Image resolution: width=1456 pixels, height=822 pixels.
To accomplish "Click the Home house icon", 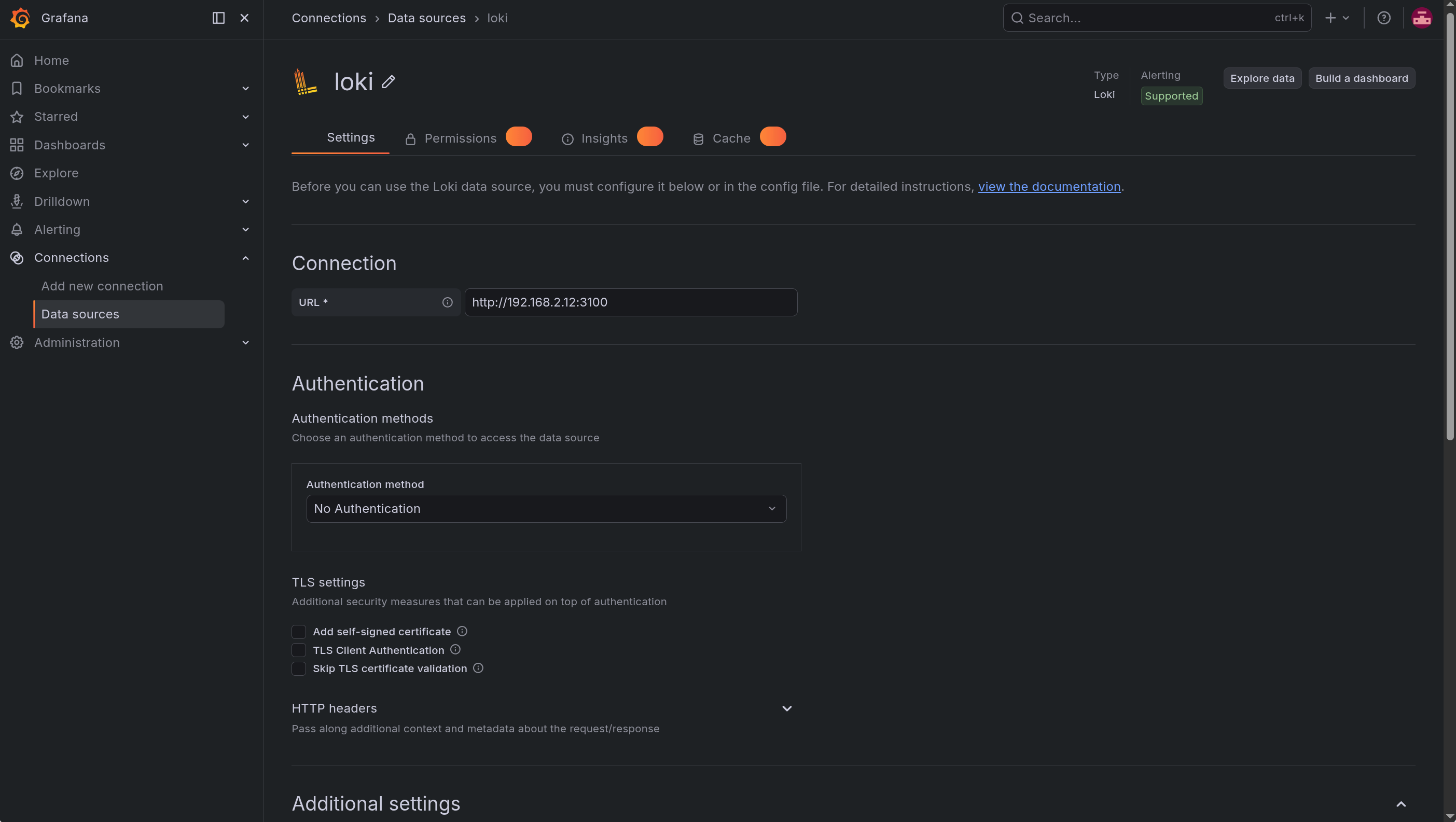I will click(x=17, y=61).
